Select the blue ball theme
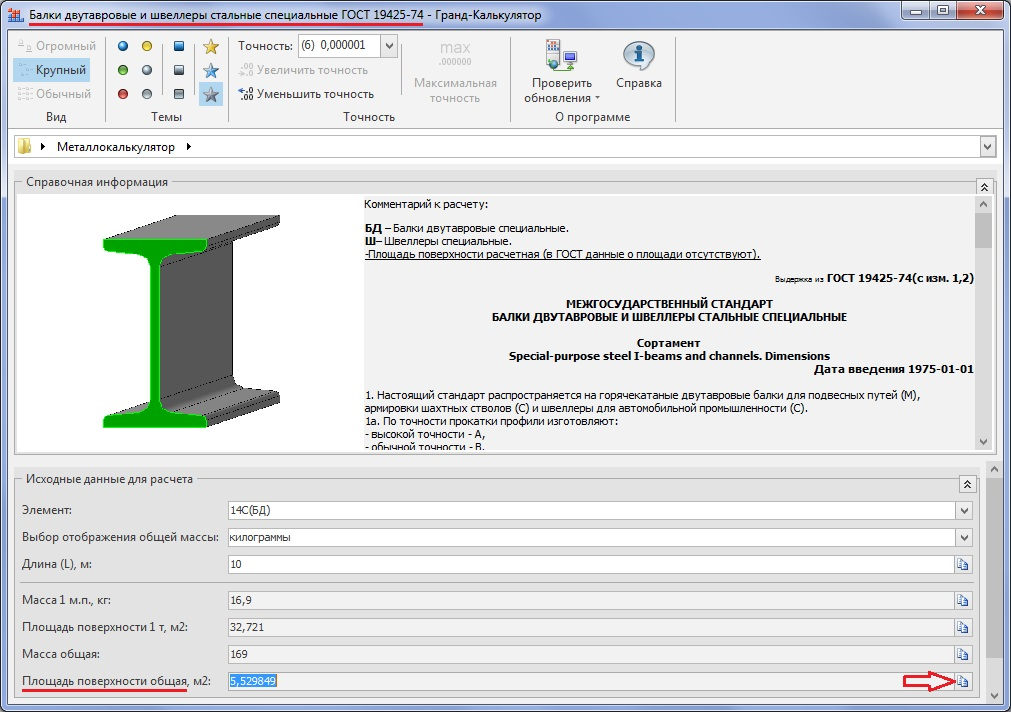The width and height of the screenshot is (1011, 712). pyautogui.click(x=123, y=46)
